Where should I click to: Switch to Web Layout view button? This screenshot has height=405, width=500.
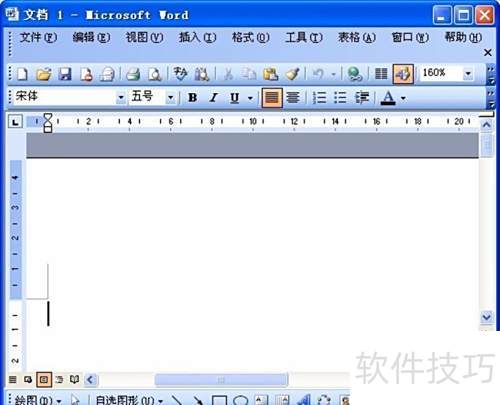(x=28, y=379)
